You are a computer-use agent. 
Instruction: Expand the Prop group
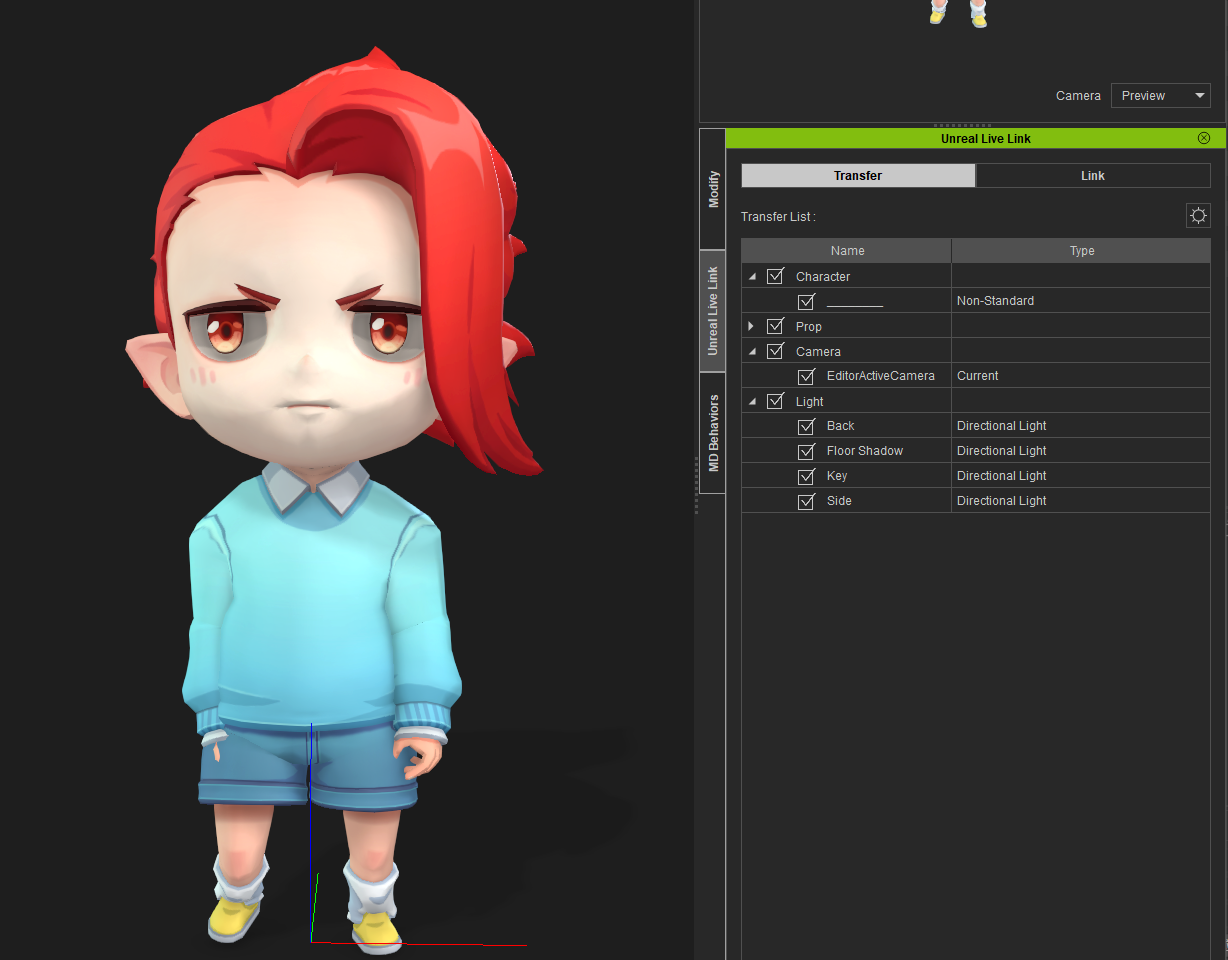(751, 327)
